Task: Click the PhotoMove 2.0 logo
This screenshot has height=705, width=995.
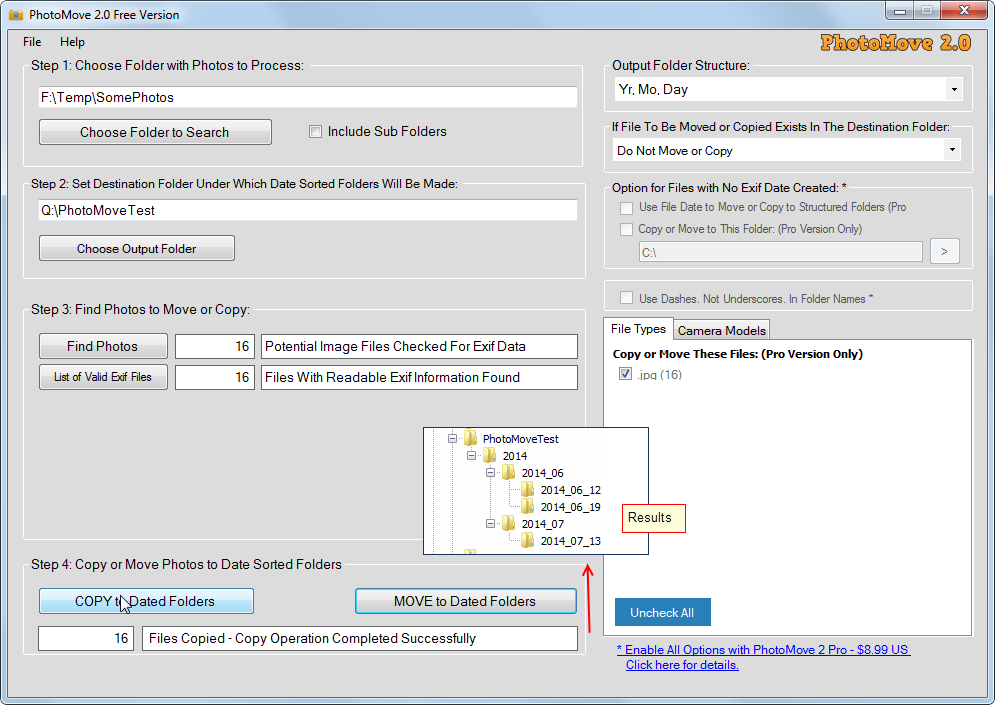Action: [x=895, y=43]
